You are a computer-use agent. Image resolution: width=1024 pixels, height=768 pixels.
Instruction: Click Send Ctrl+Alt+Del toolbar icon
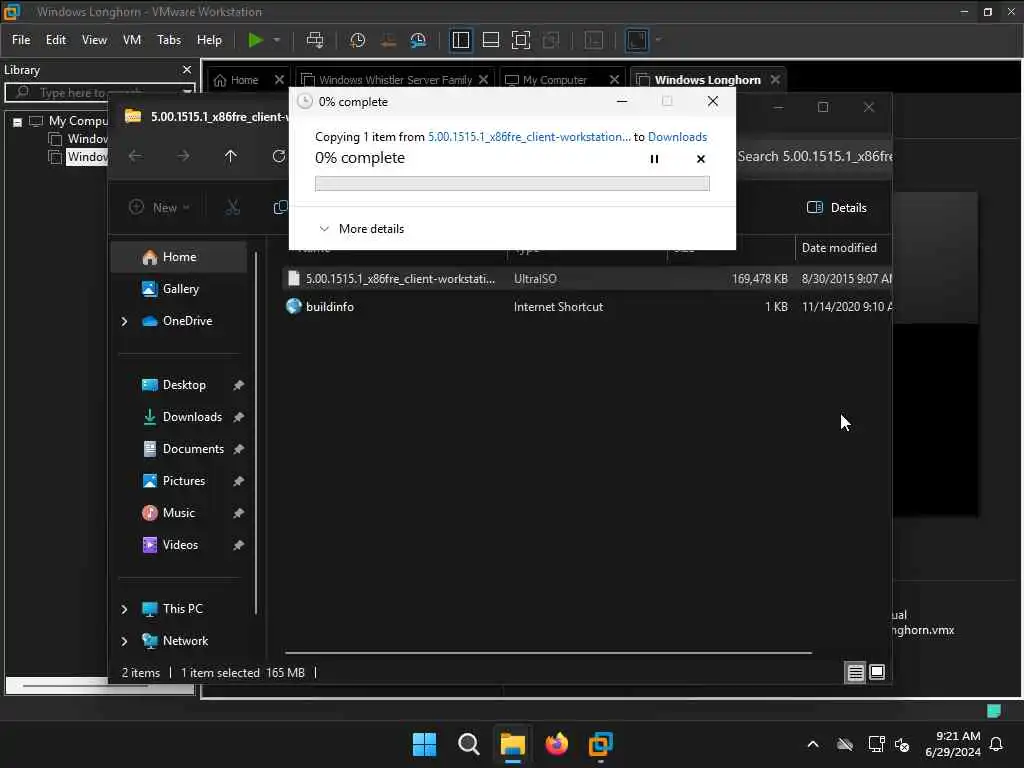pyautogui.click(x=315, y=40)
